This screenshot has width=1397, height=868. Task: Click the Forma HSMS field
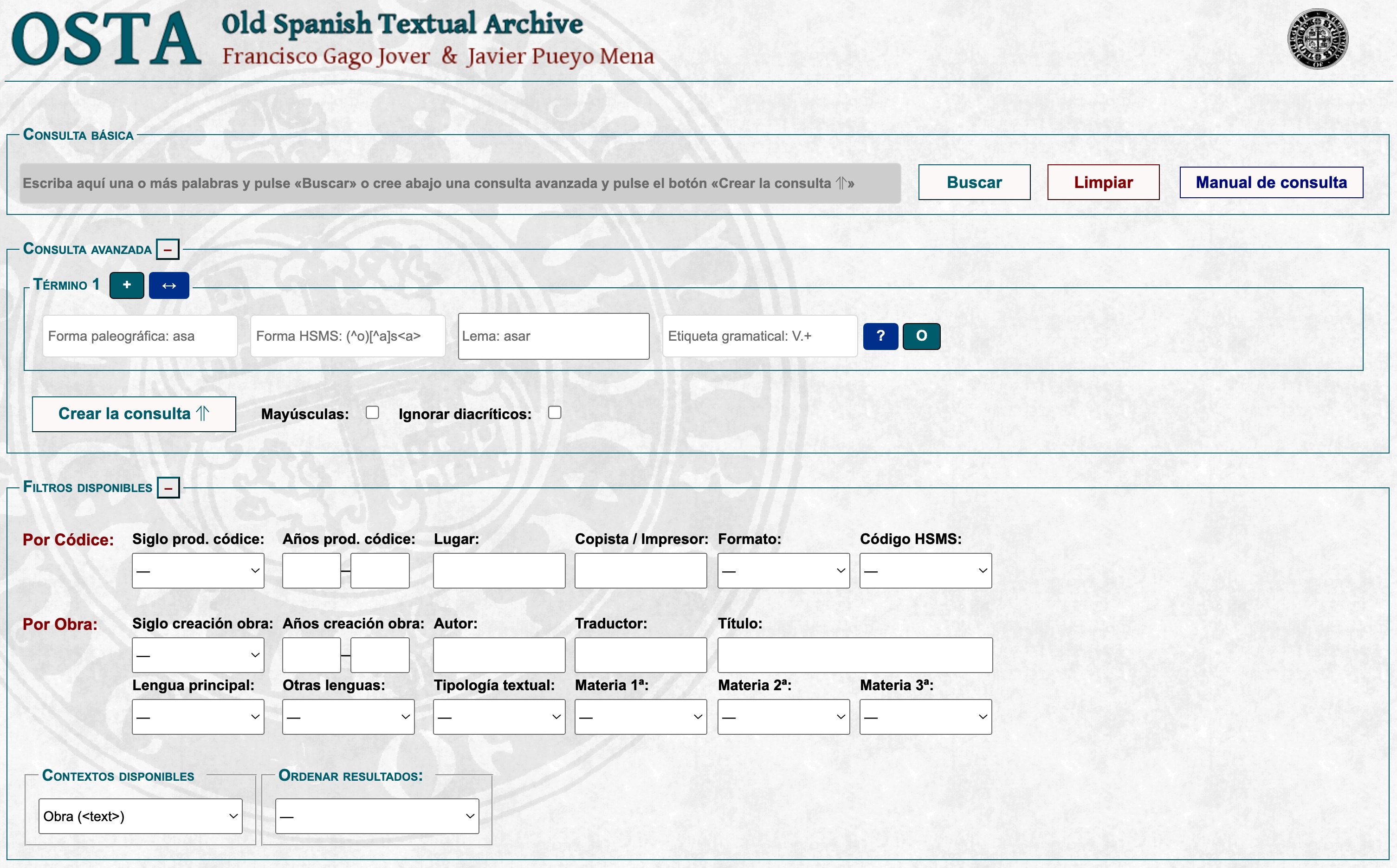pyautogui.click(x=348, y=336)
